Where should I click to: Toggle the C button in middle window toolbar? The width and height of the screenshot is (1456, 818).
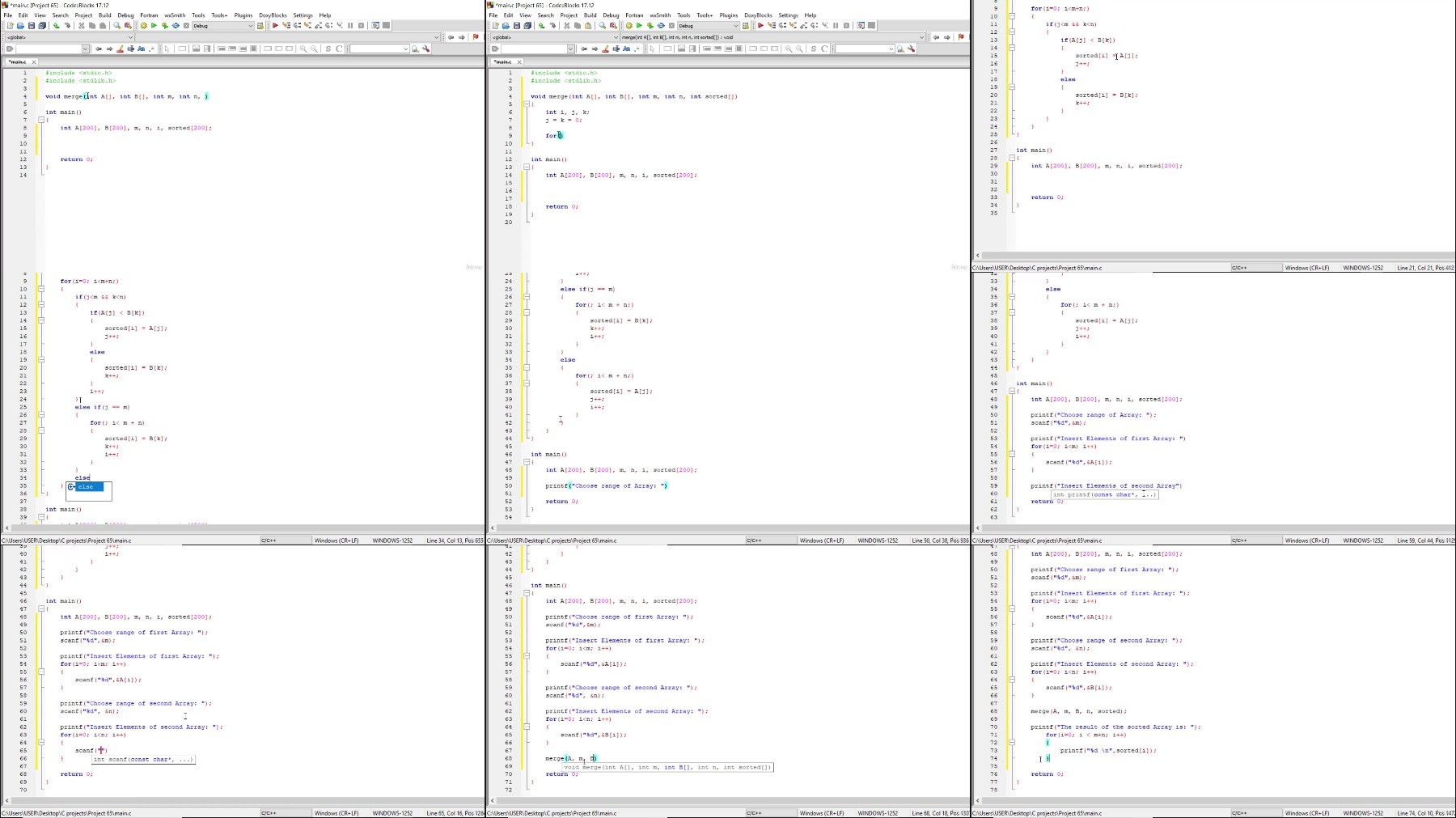(x=824, y=49)
